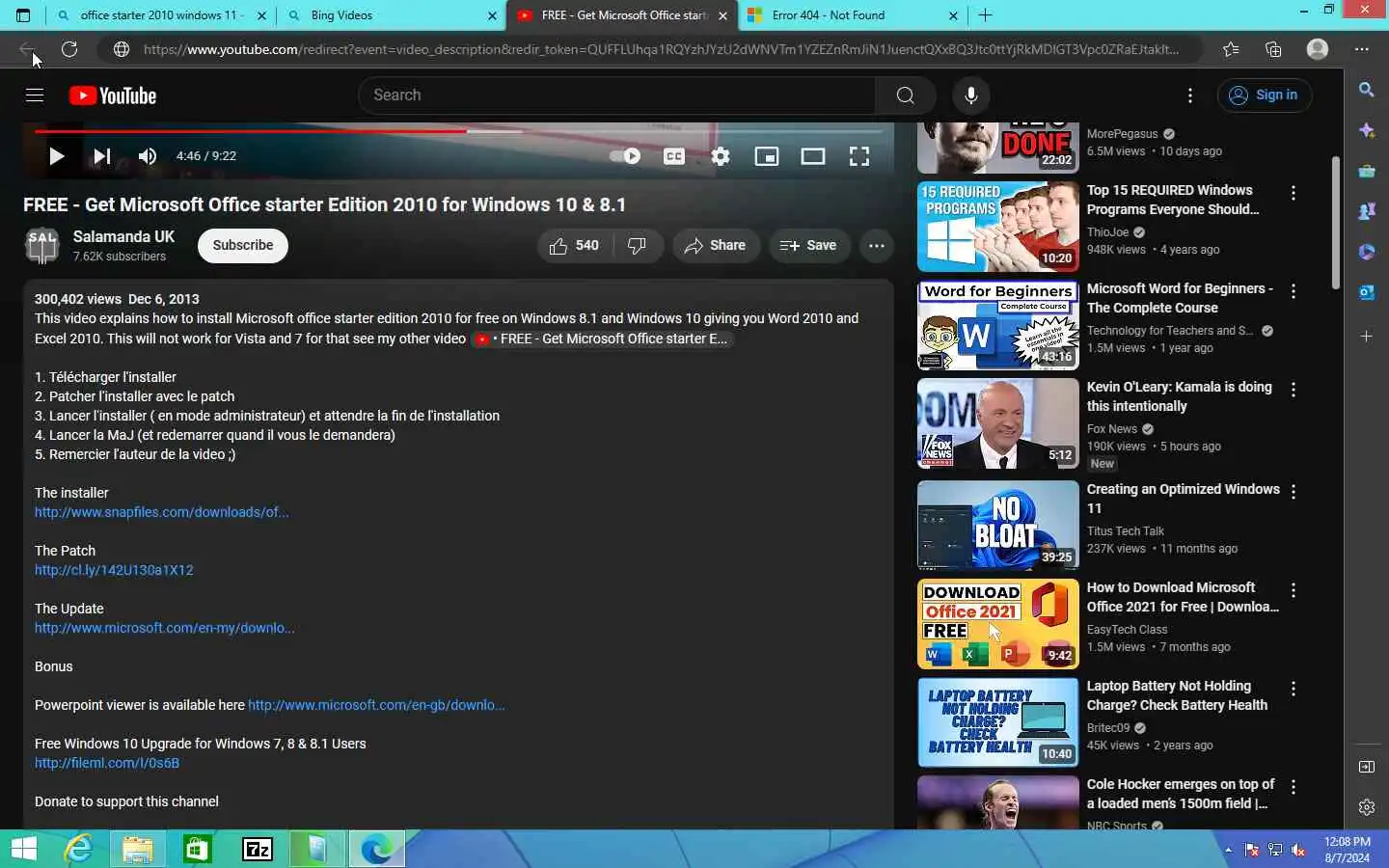Open browser profile avatar

coord(1318,49)
